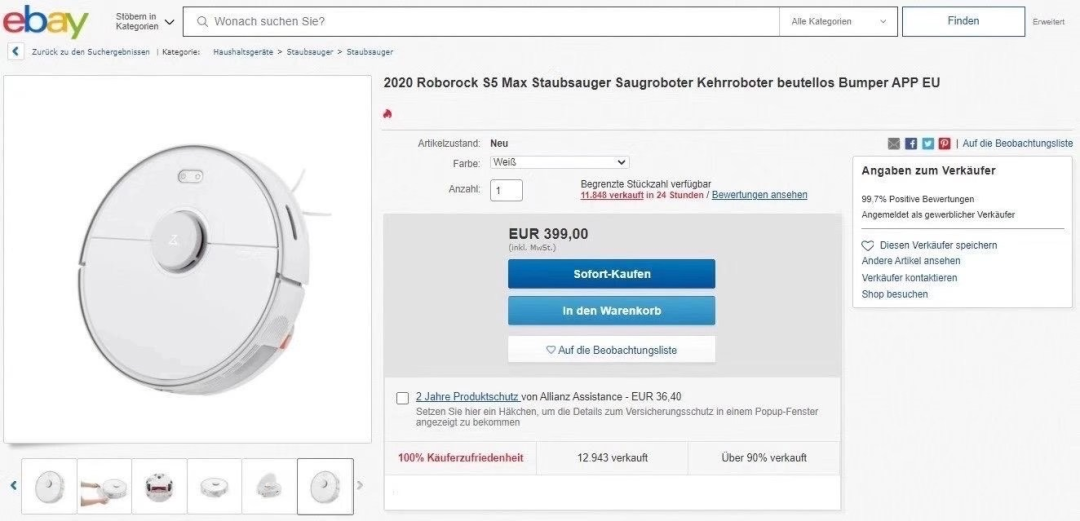Image resolution: width=1080 pixels, height=521 pixels.
Task: Select the thumbnail with hands holding robot
Action: (x=104, y=487)
